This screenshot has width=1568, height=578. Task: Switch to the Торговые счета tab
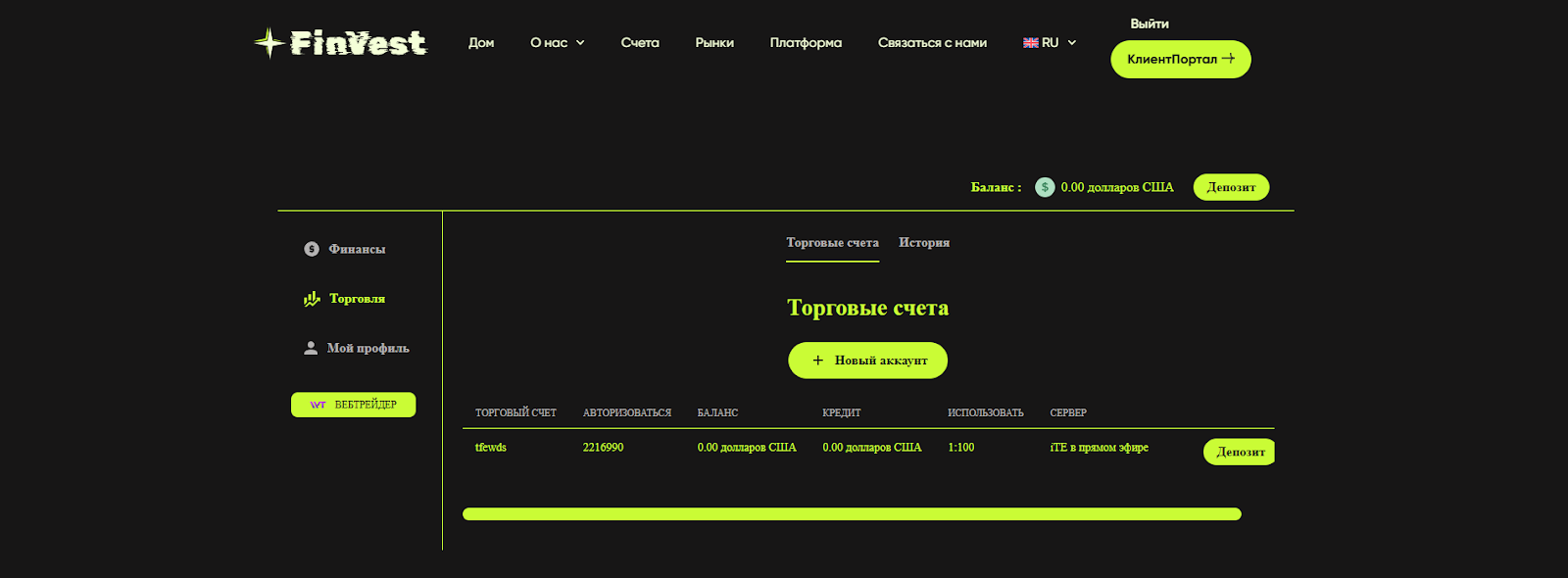(x=832, y=243)
